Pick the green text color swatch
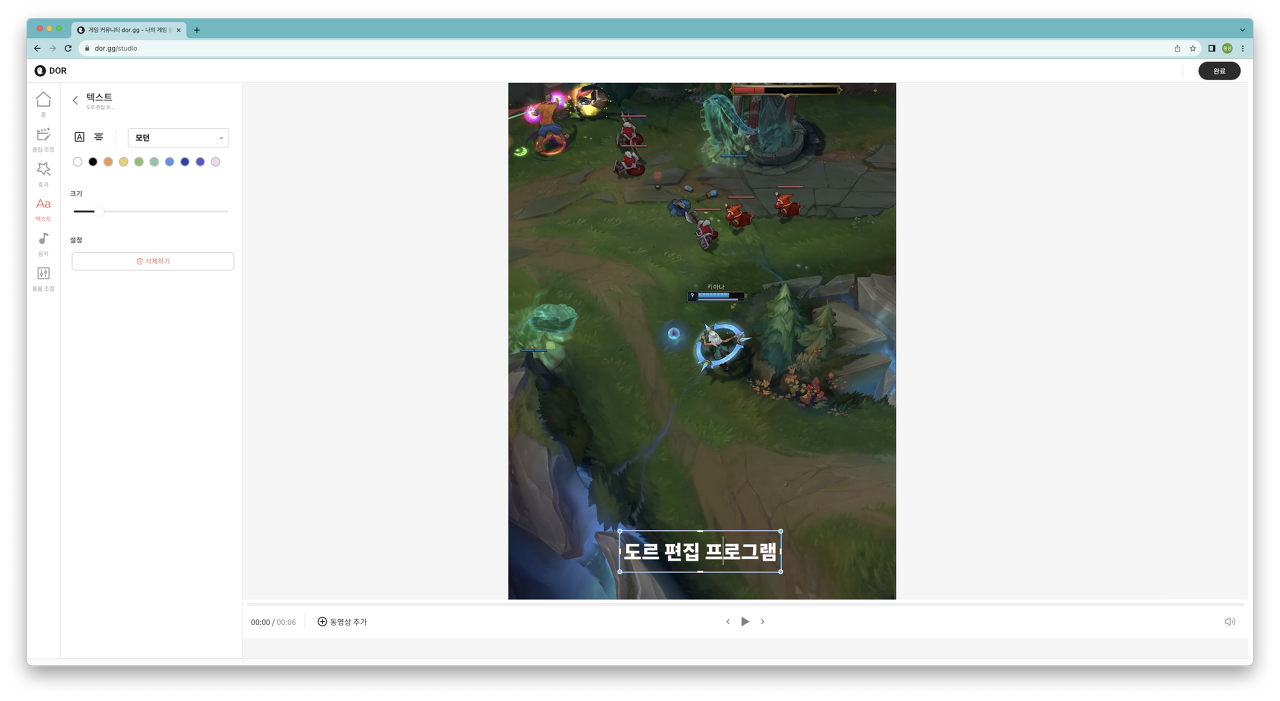Image resolution: width=1280 pixels, height=701 pixels. (x=139, y=162)
